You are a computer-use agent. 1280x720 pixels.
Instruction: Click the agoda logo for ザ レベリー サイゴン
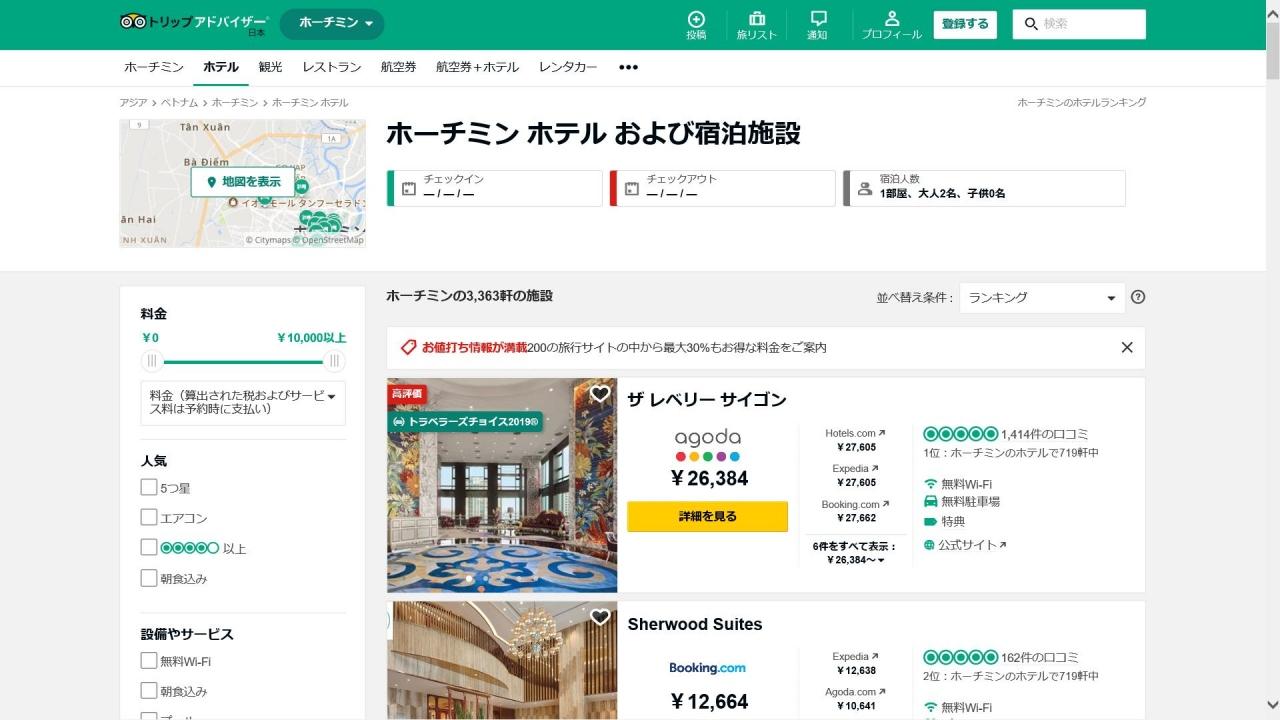coord(708,445)
